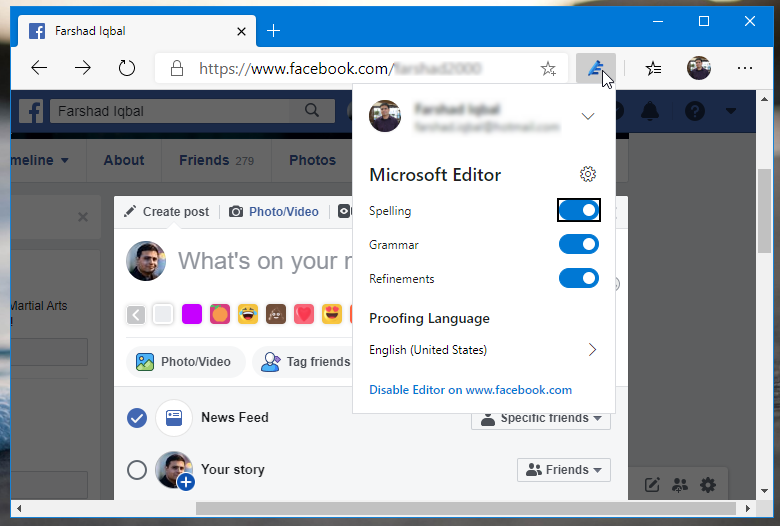Open the English (United States) proofing language
The width and height of the screenshot is (780, 526).
point(484,350)
